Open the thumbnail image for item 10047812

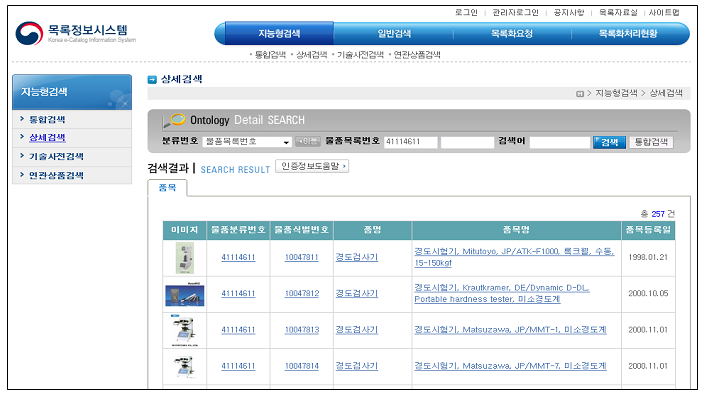coord(185,295)
